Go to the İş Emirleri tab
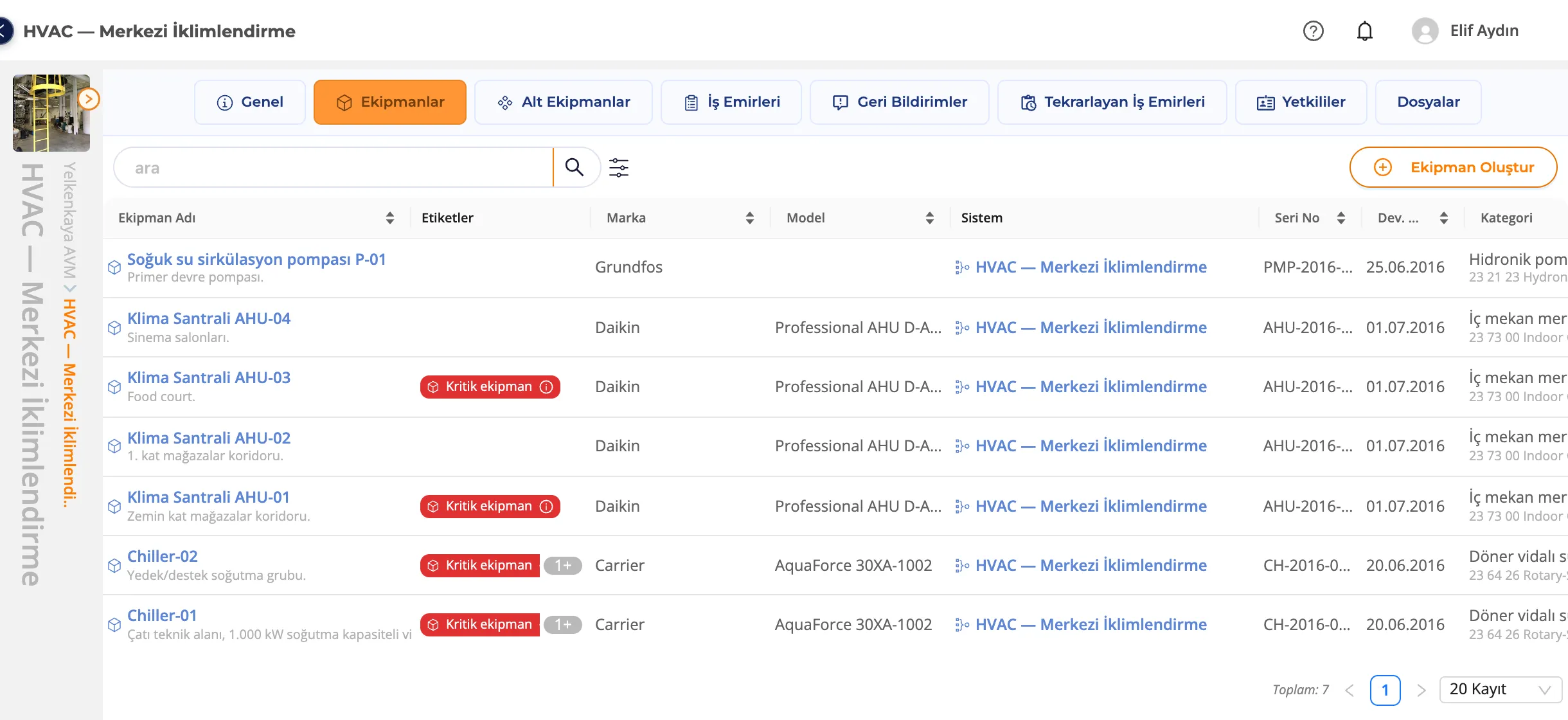Image resolution: width=1568 pixels, height=720 pixels. click(x=731, y=102)
